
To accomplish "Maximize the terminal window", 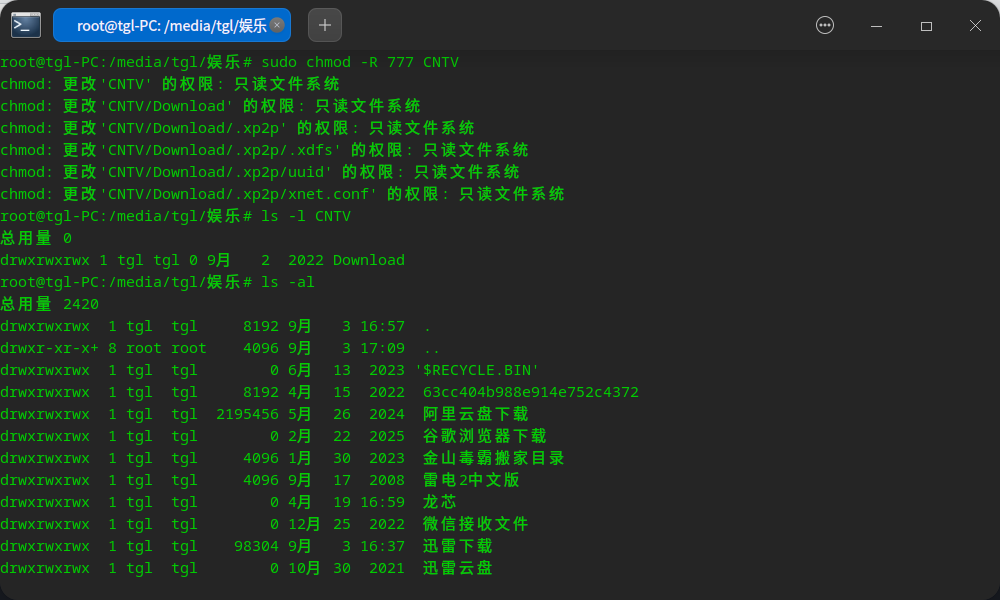I will [x=926, y=26].
